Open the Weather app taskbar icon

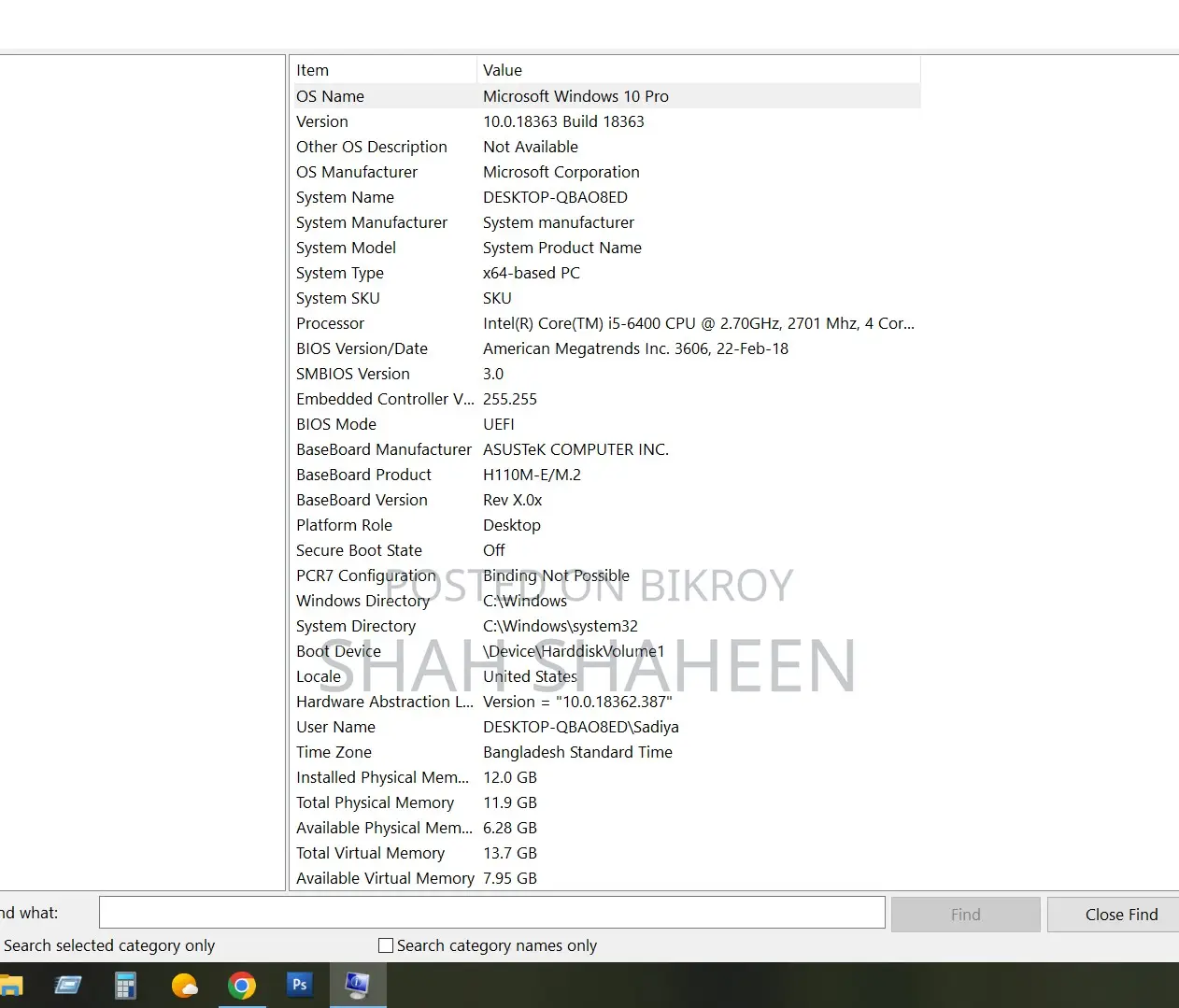pos(184,985)
